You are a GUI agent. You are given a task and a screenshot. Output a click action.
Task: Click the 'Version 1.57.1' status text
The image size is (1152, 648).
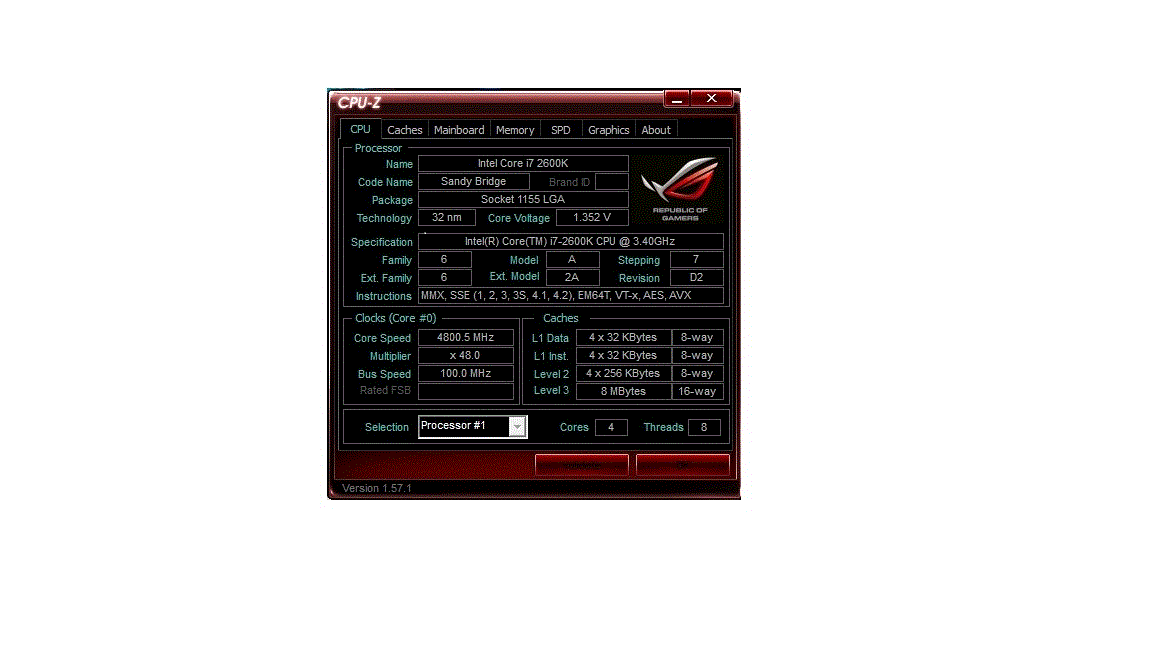pyautogui.click(x=377, y=488)
